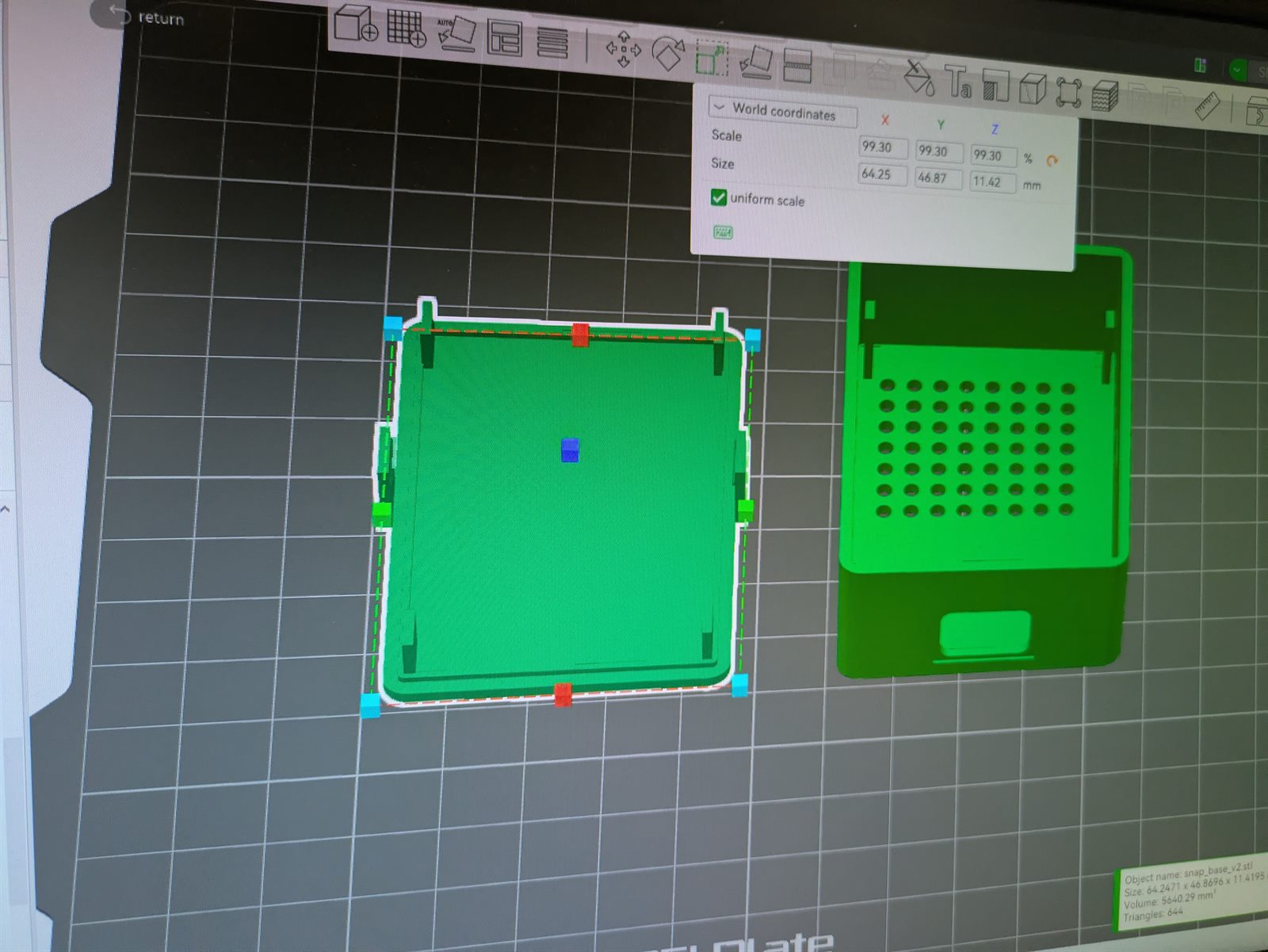The height and width of the screenshot is (952, 1268).
Task: Select the paint bucket color painting tool
Action: 919,78
